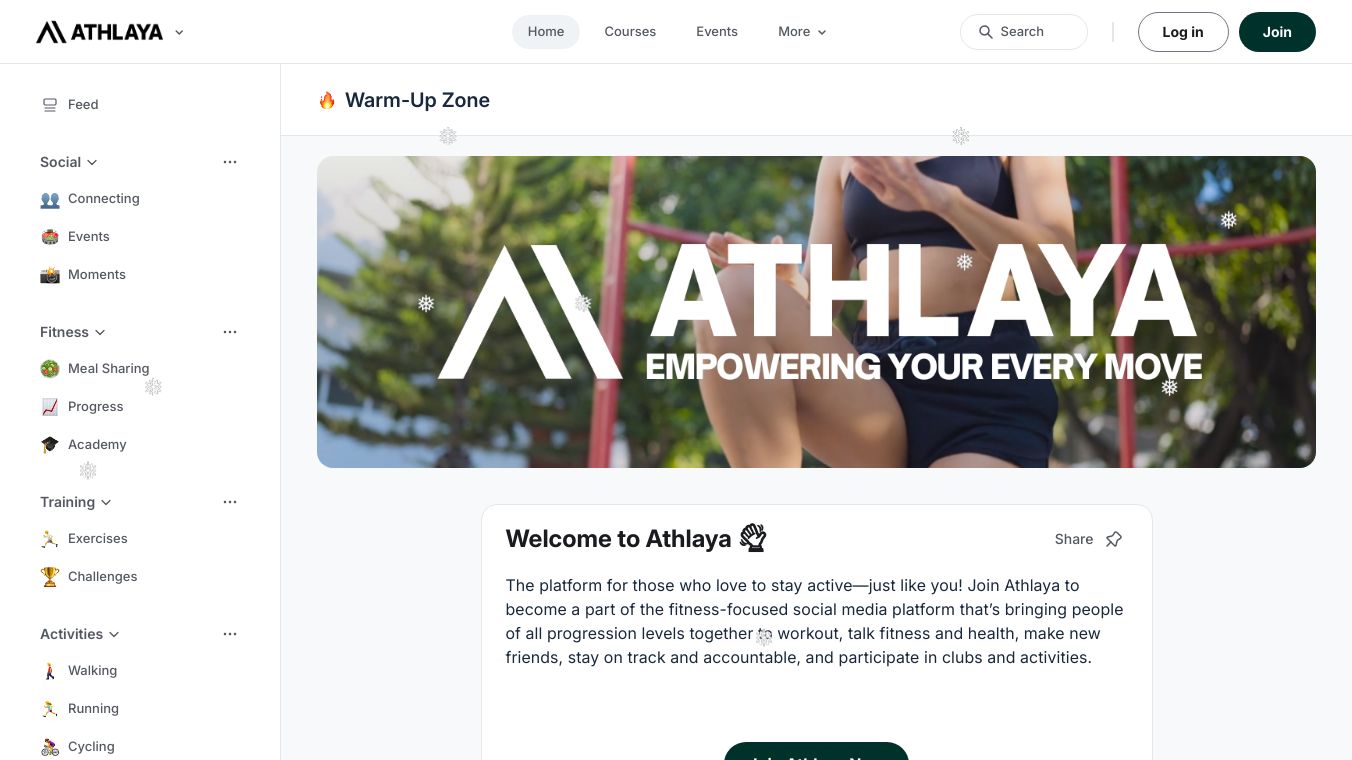The height and width of the screenshot is (760, 1352).
Task: Click the Meal Sharing salad icon
Action: (x=50, y=369)
